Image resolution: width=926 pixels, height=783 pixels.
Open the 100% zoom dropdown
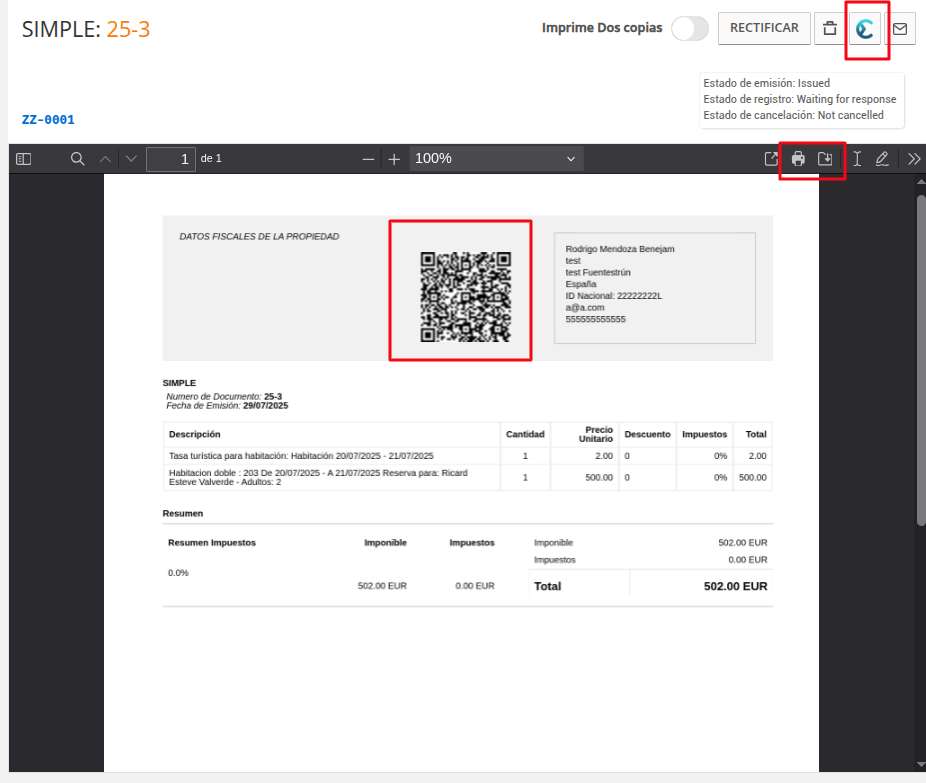pos(496,159)
